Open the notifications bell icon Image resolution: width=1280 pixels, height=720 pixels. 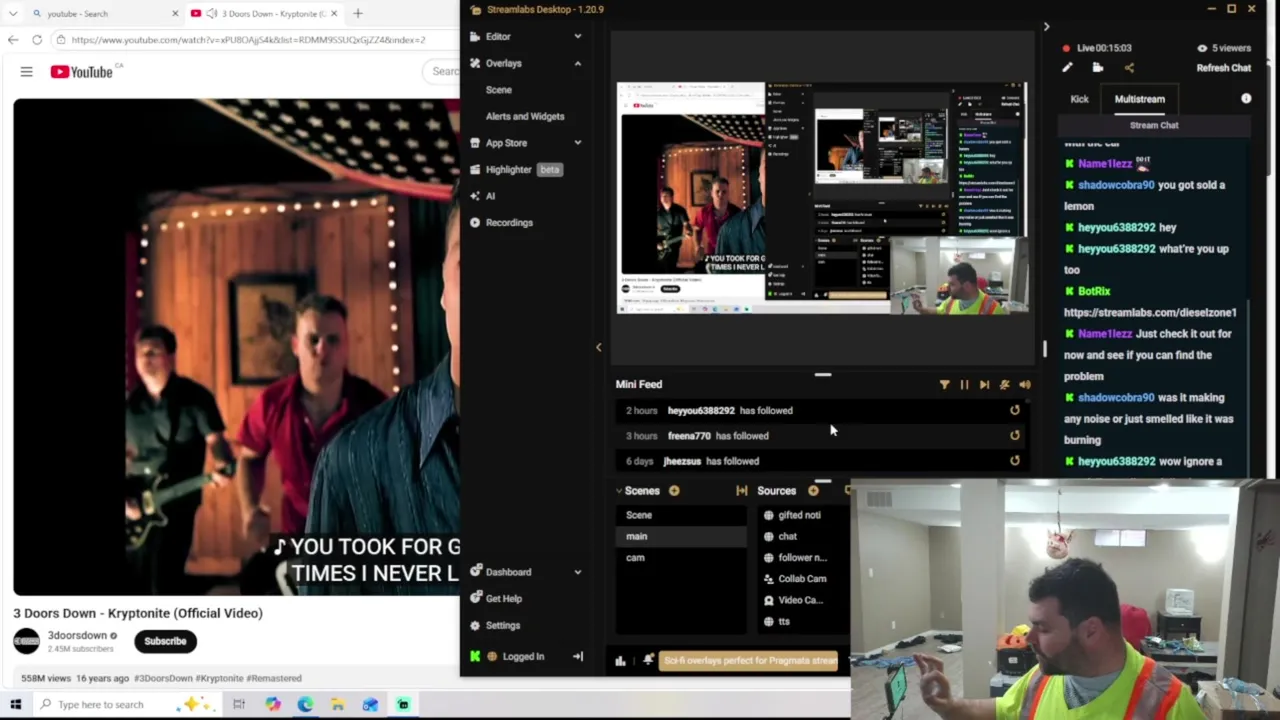pyautogui.click(x=648, y=660)
